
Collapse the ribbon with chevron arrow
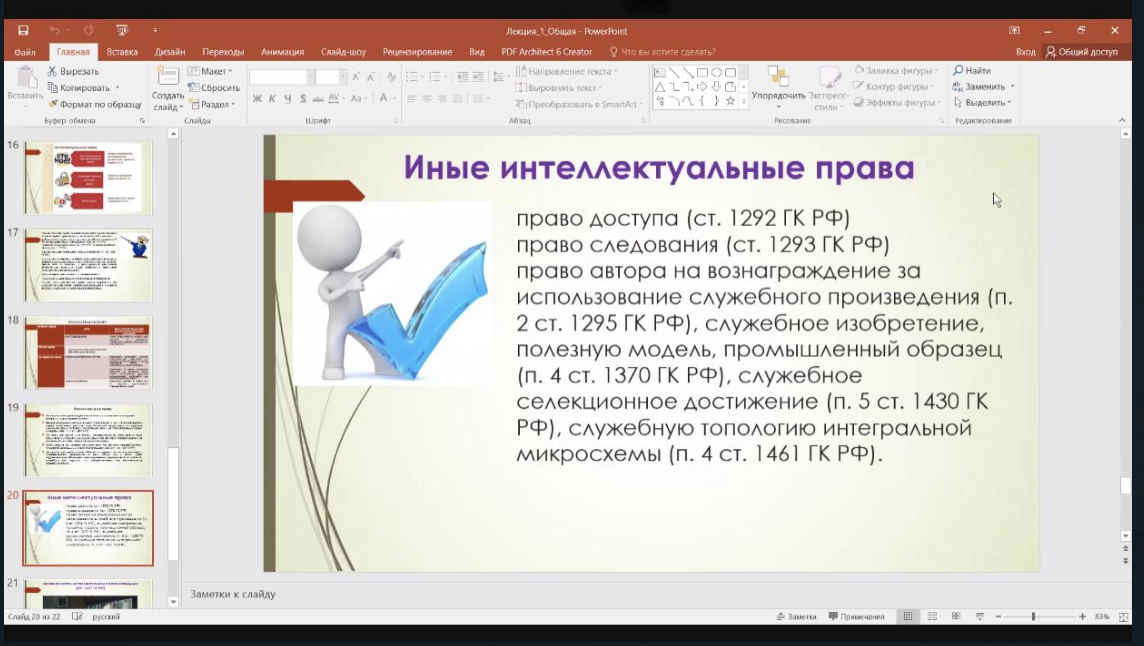coord(1122,120)
